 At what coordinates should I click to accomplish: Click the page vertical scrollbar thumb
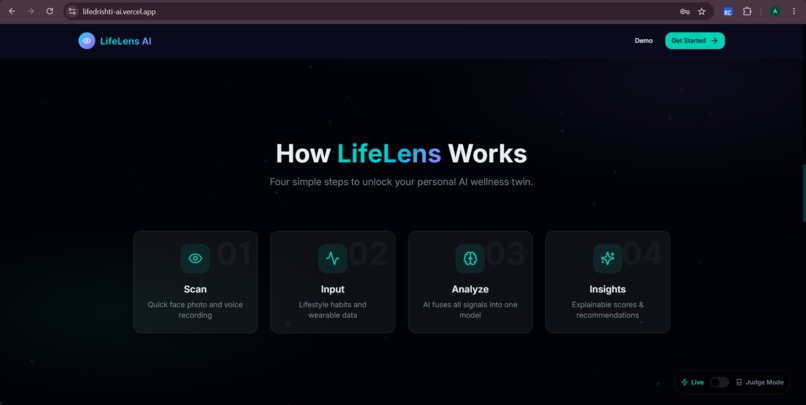804,193
